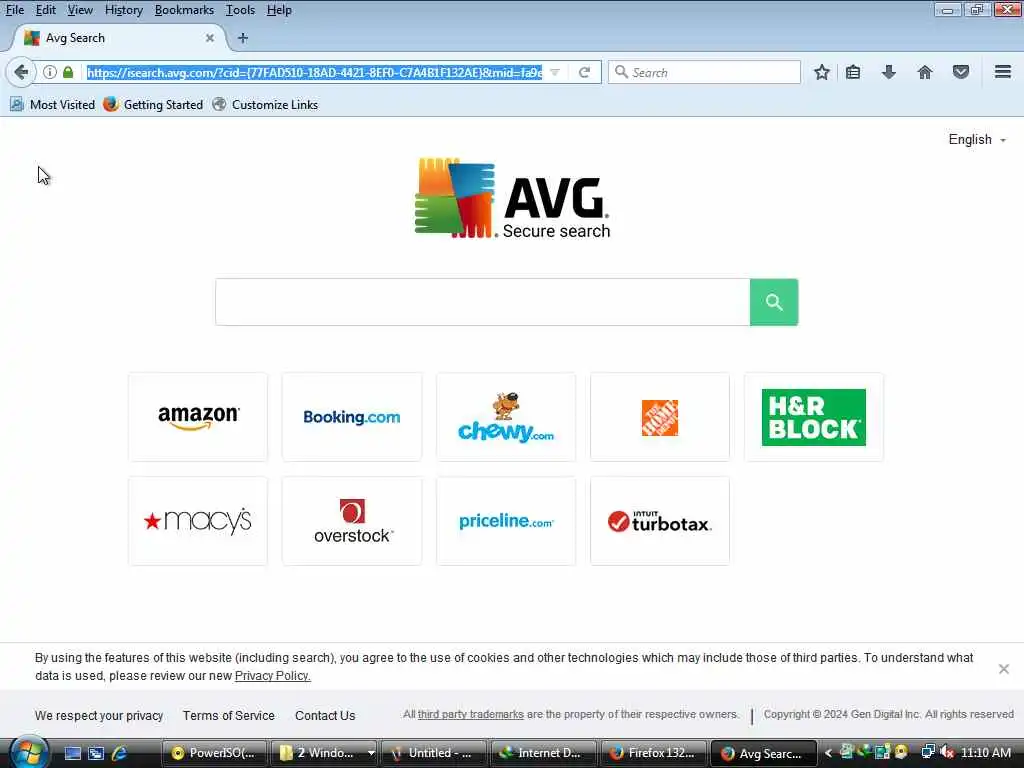1024x768 pixels.
Task: Dismiss the cookie notice with the X
Action: tap(1004, 669)
